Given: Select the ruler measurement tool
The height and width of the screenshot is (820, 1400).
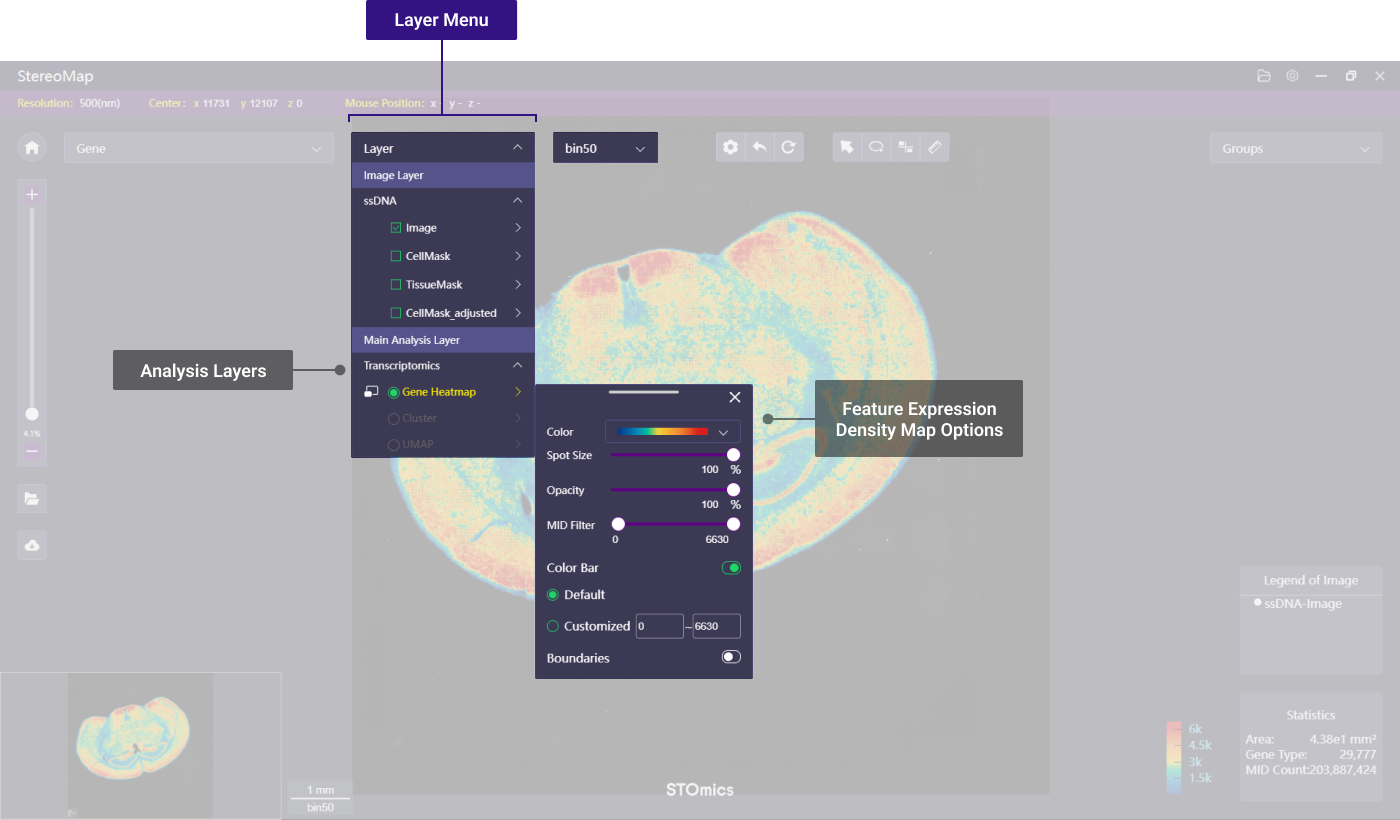Looking at the screenshot, I should (934, 147).
